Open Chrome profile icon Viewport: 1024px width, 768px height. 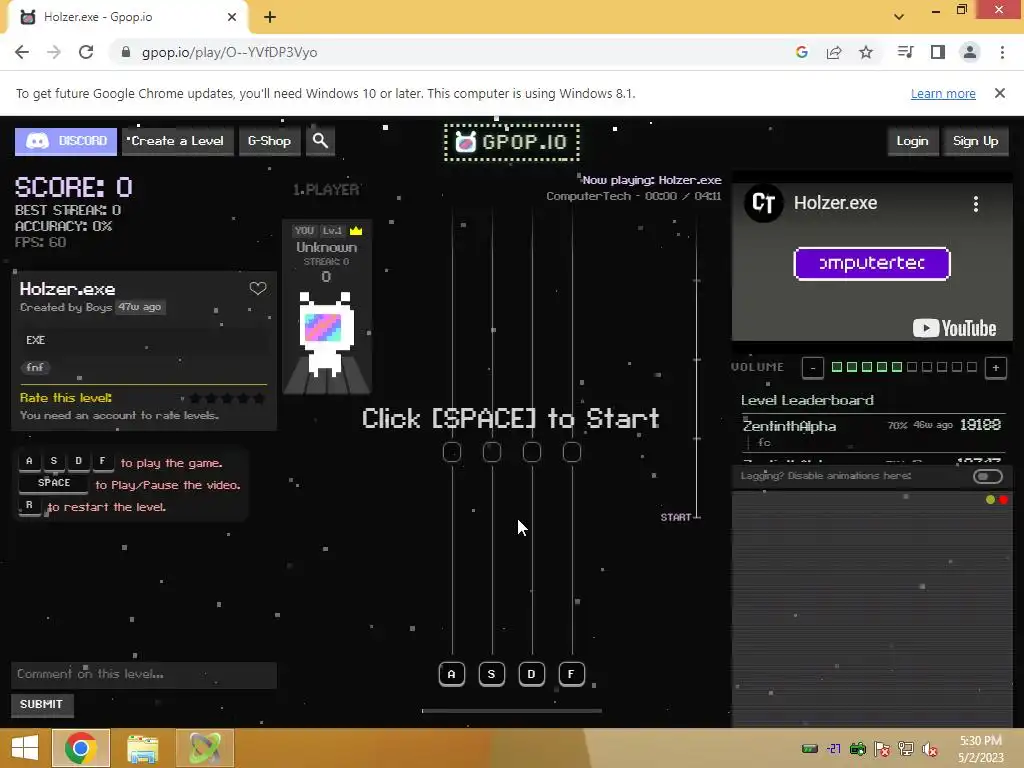[970, 52]
